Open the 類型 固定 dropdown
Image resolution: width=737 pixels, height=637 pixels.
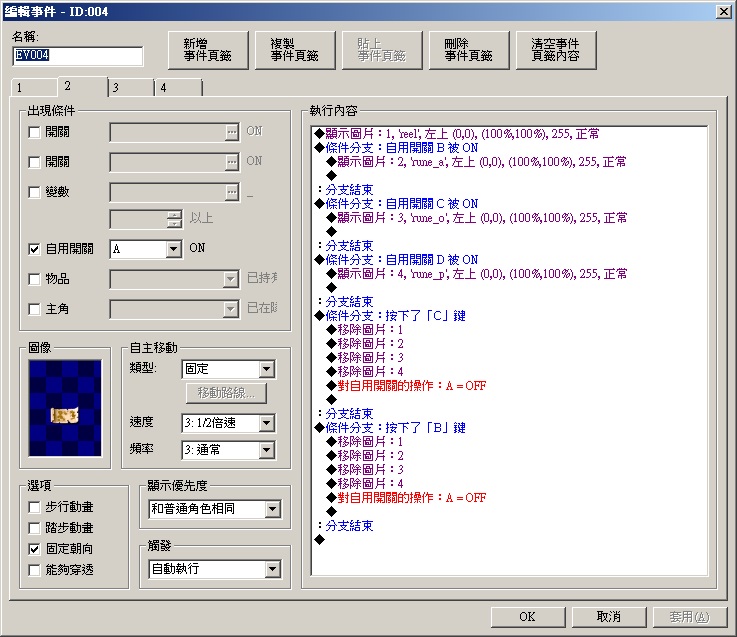(267, 369)
